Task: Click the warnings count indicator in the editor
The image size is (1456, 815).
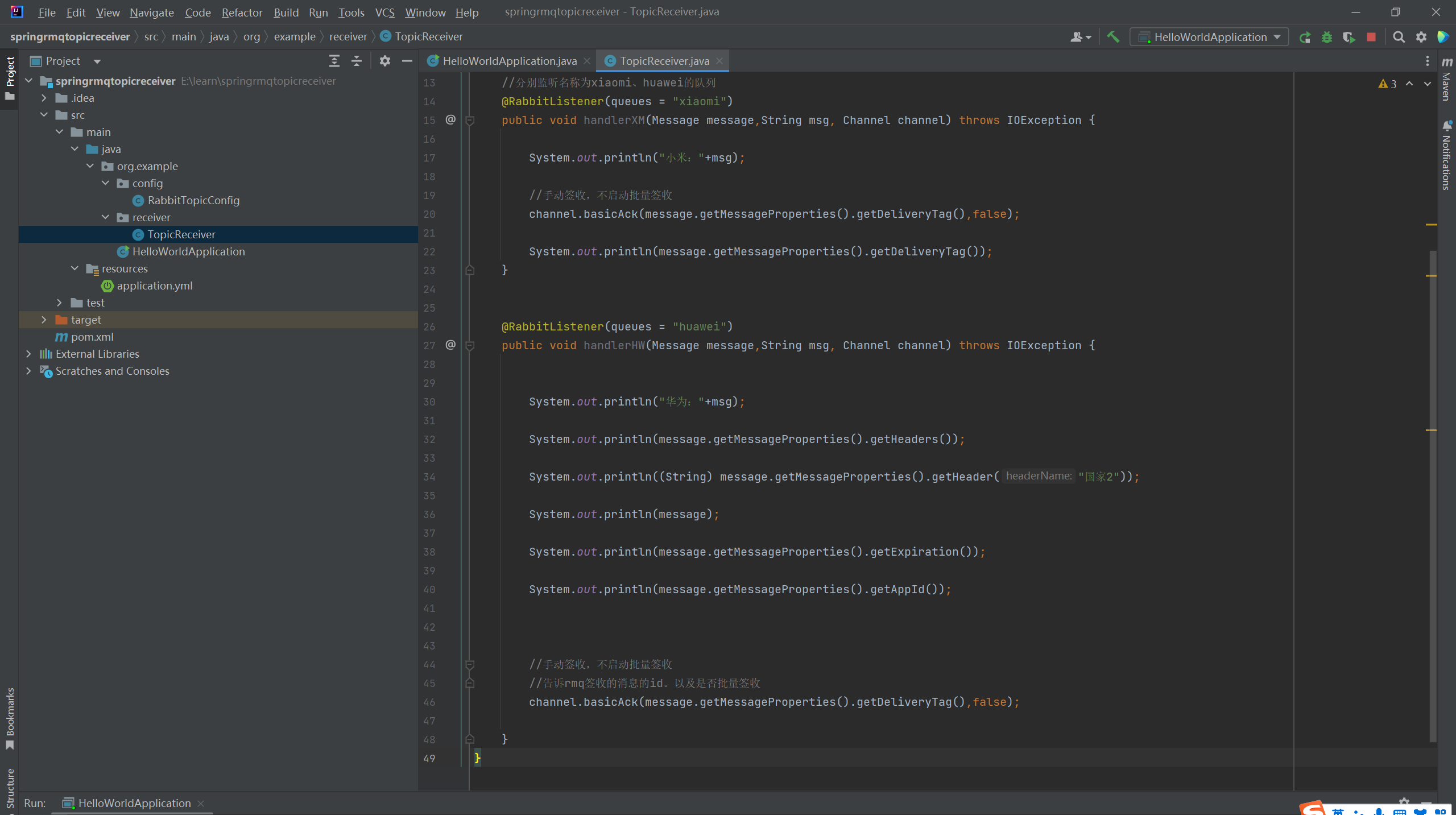Action: pos(1388,84)
